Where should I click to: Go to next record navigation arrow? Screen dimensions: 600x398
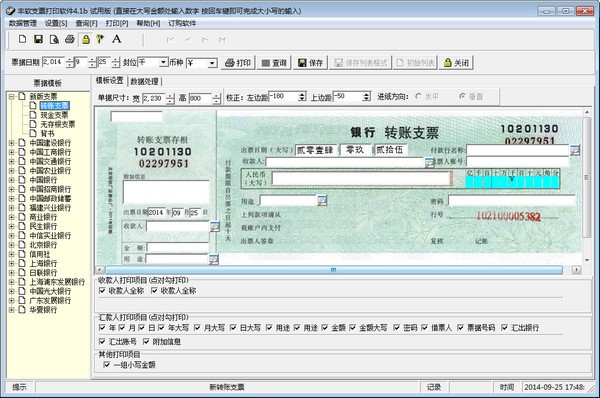pos(205,40)
